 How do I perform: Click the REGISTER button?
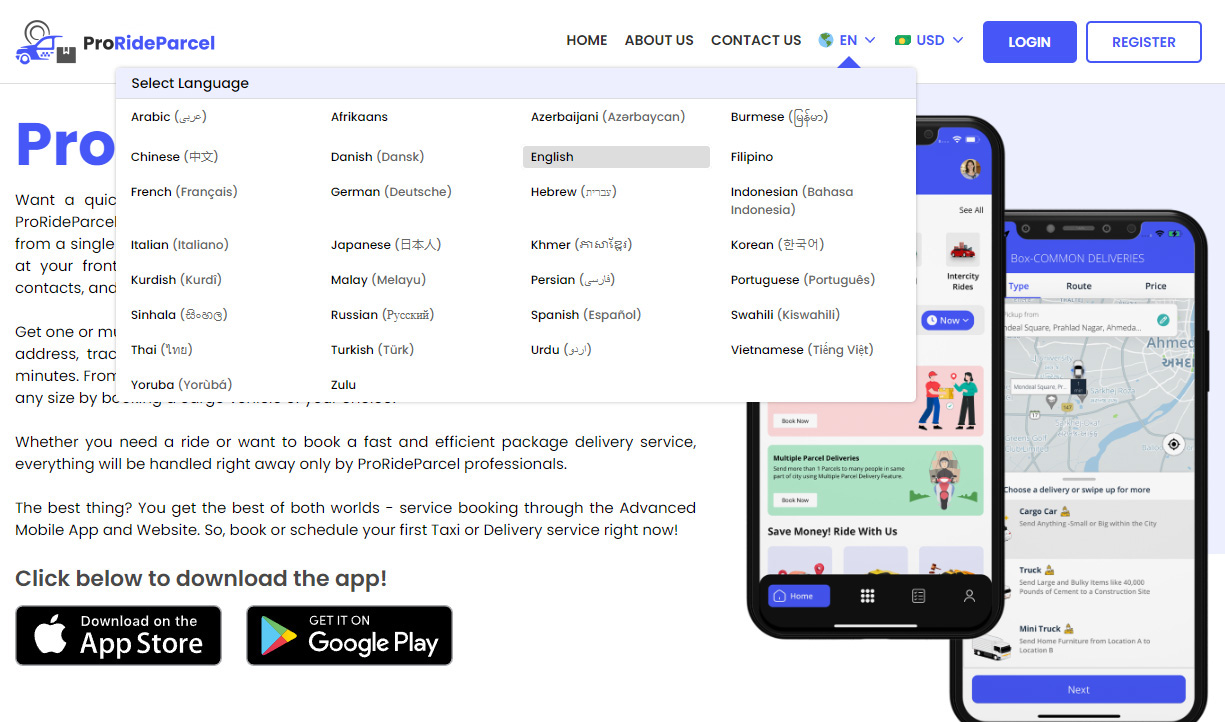coord(1144,42)
